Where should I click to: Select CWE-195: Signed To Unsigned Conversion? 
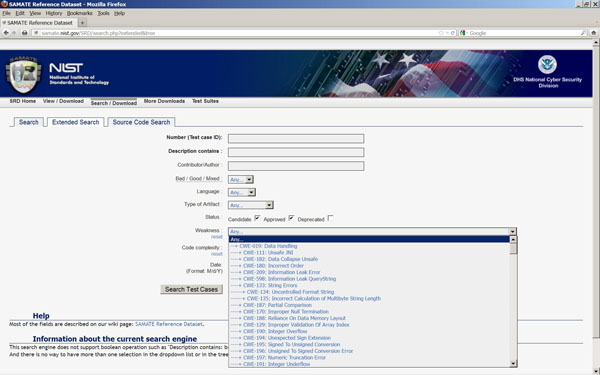point(369,344)
